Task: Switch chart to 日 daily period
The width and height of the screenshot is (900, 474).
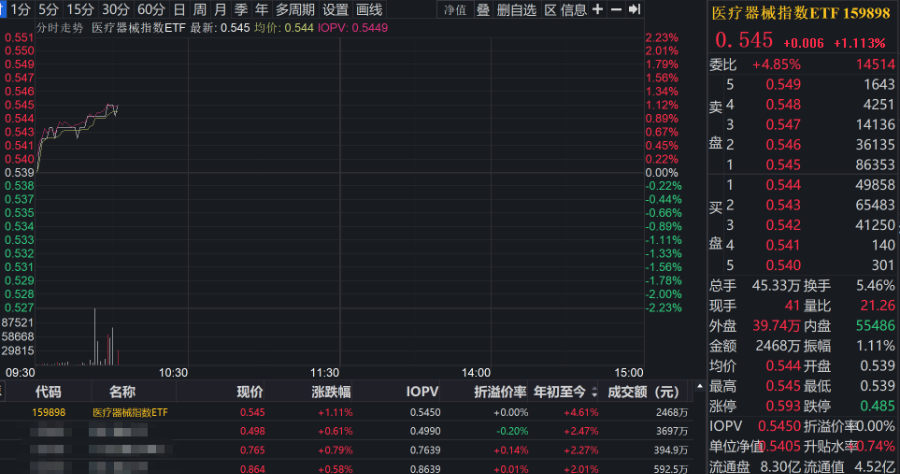Action: (179, 10)
